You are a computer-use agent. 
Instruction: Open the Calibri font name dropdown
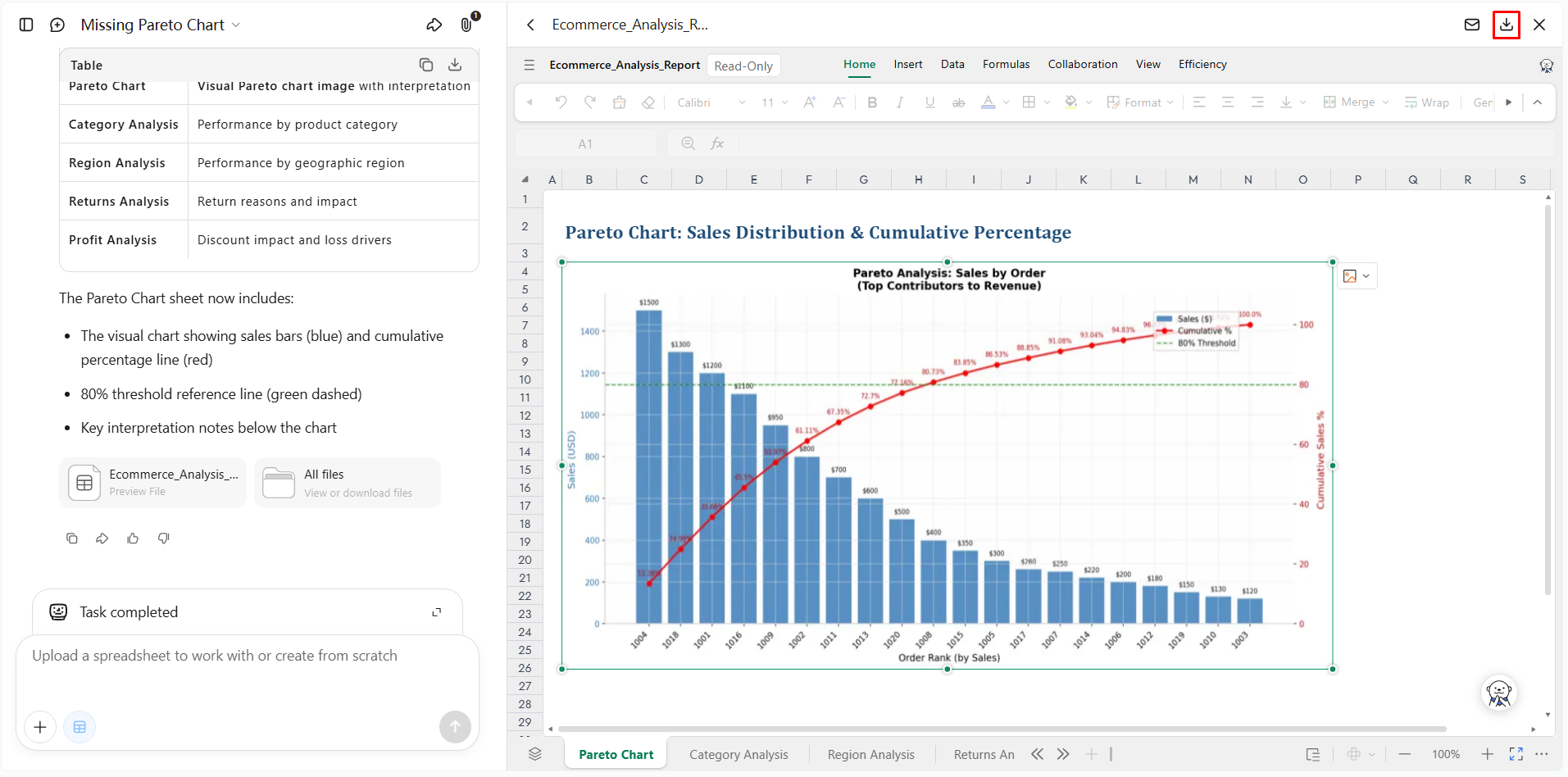[x=711, y=102]
